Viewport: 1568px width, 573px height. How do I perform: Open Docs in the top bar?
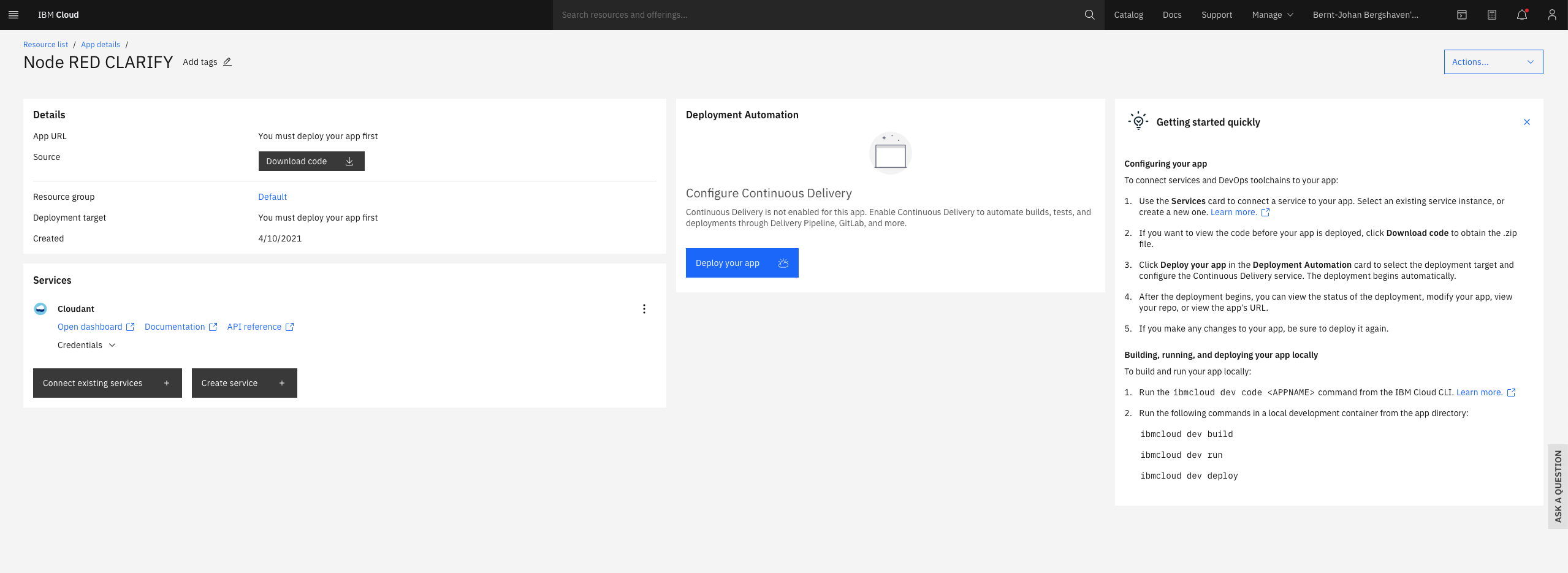[1172, 15]
